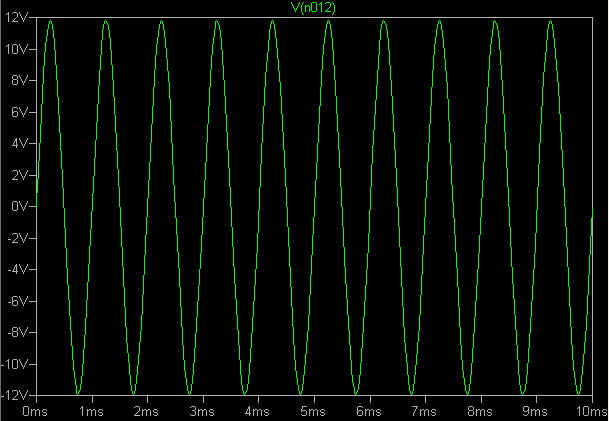609x421 pixels.
Task: Click the 7ms time axis label
Action: click(x=424, y=411)
